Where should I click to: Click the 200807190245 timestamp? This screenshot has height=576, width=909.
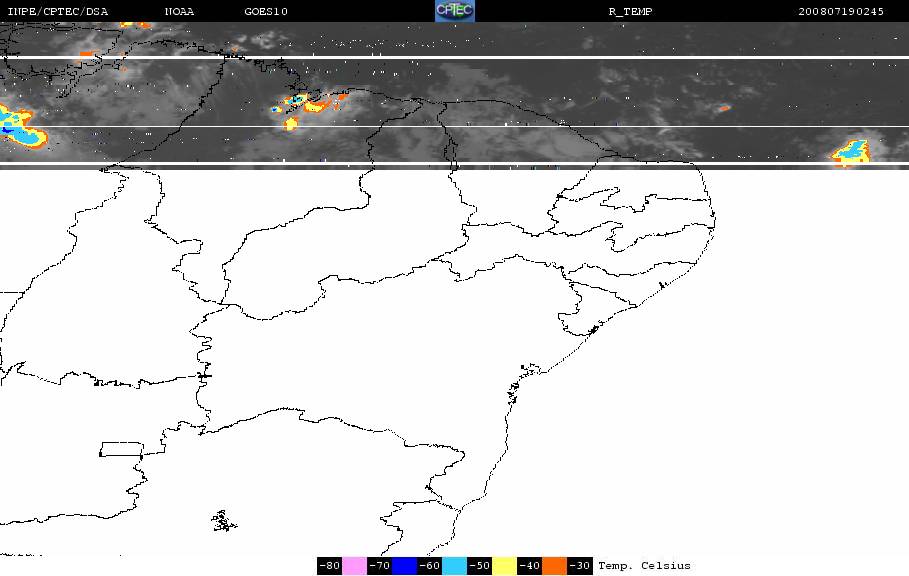pyautogui.click(x=841, y=12)
